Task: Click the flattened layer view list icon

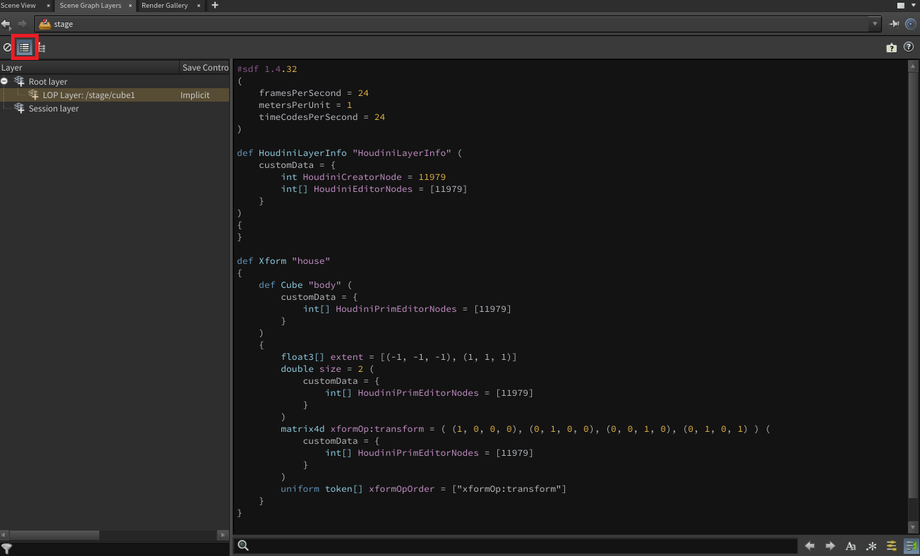Action: 24,47
